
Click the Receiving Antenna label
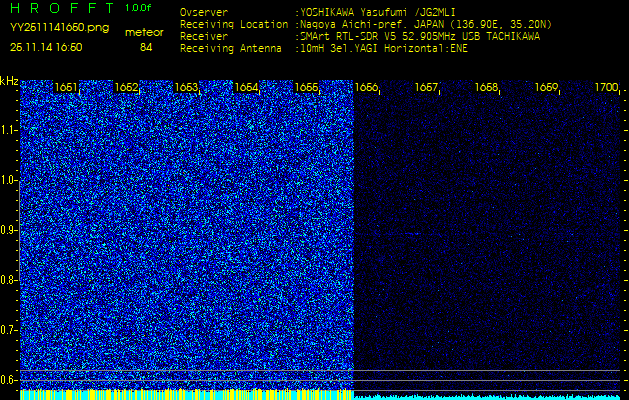pyautogui.click(x=231, y=49)
